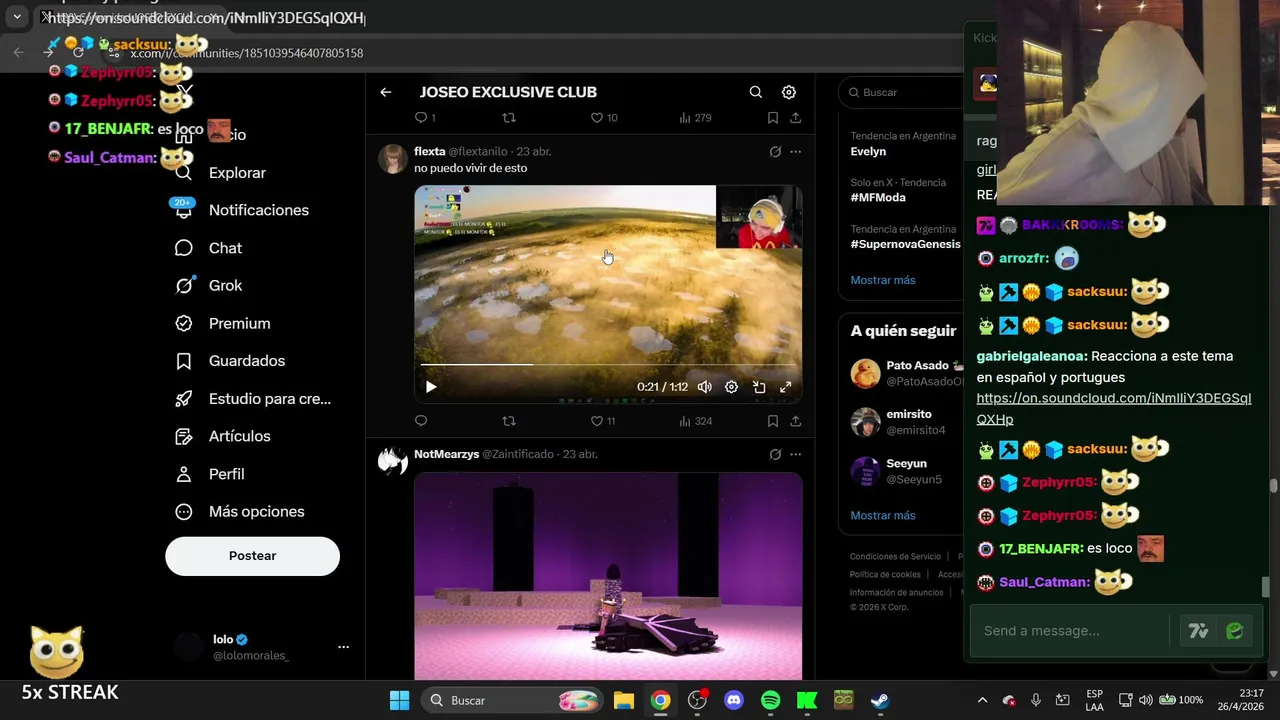Click the green Kick emote button

[1235, 631]
